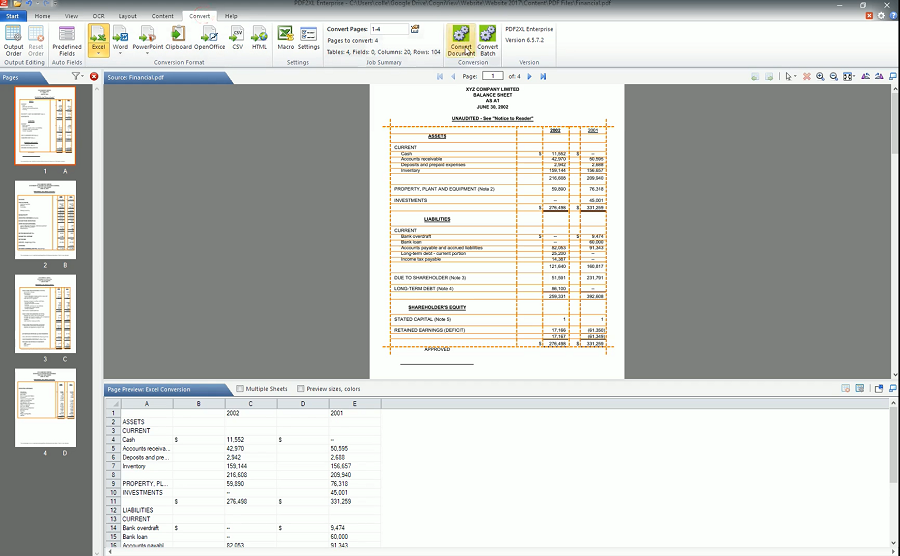Click column C header in preview

click(250, 404)
